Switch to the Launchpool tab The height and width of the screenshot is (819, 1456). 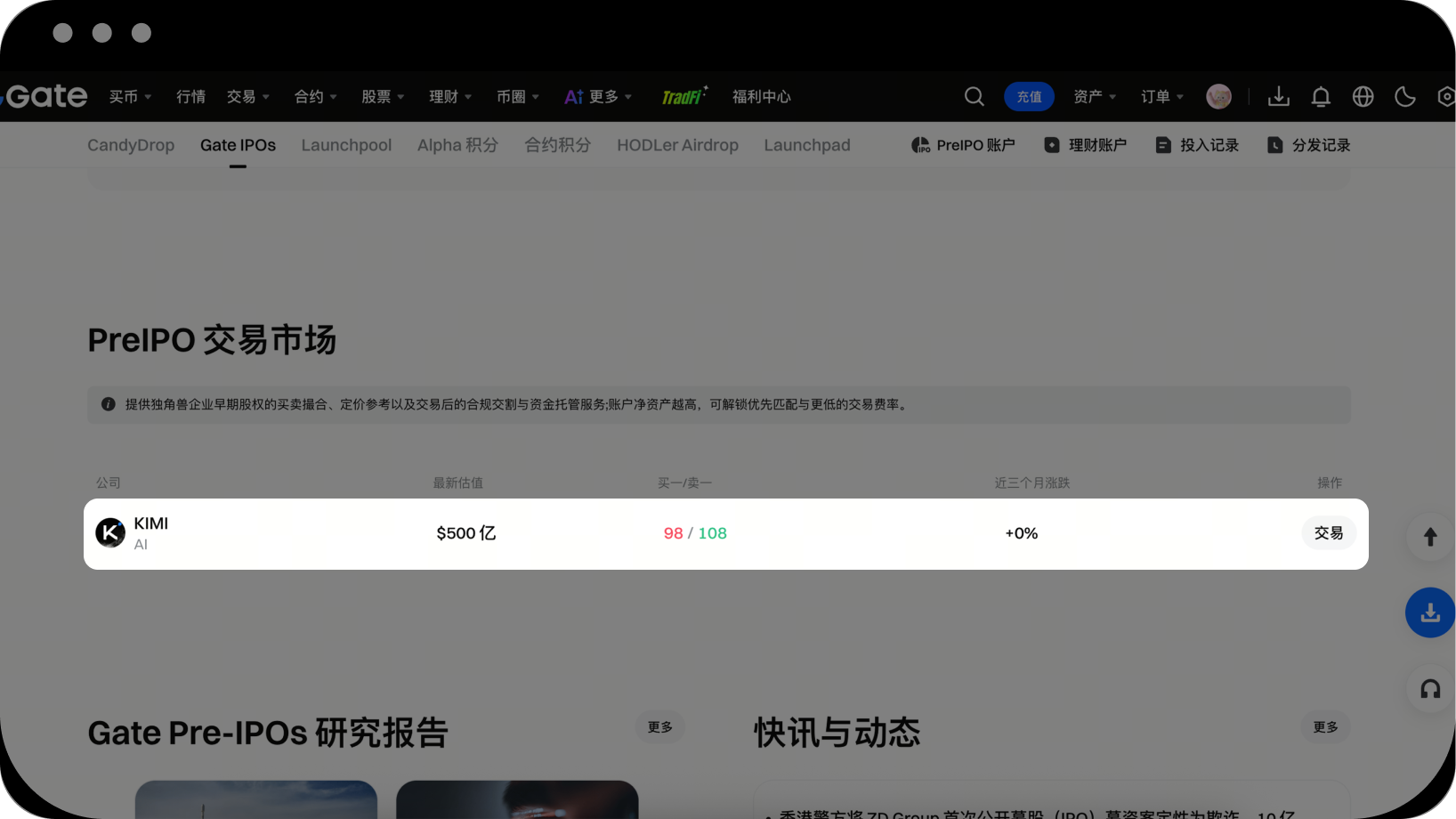tap(346, 145)
